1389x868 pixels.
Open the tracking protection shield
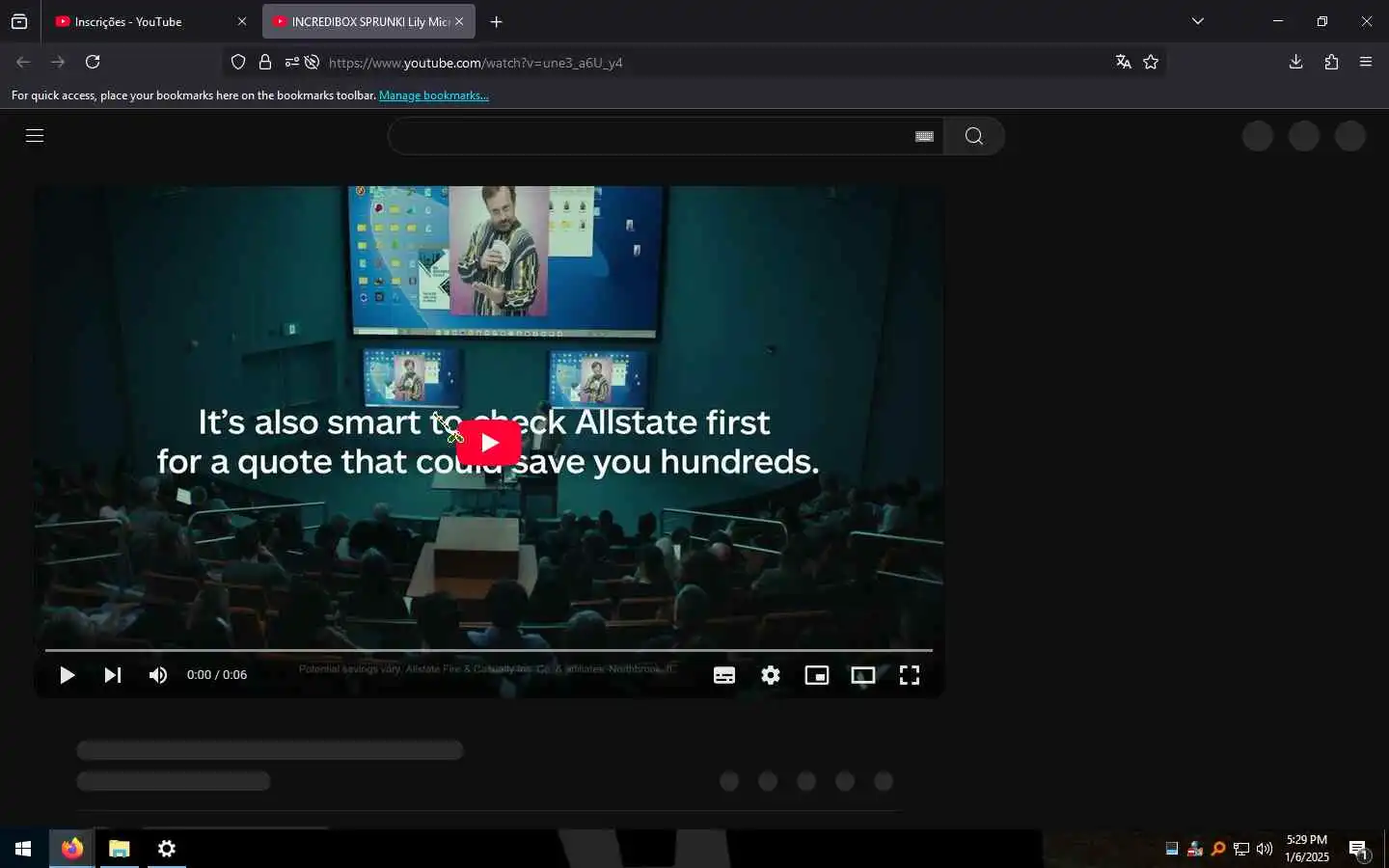click(238, 62)
